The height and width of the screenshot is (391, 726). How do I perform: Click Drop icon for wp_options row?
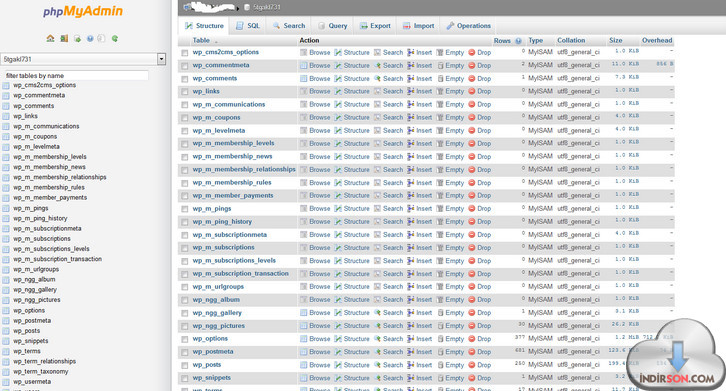pos(472,339)
